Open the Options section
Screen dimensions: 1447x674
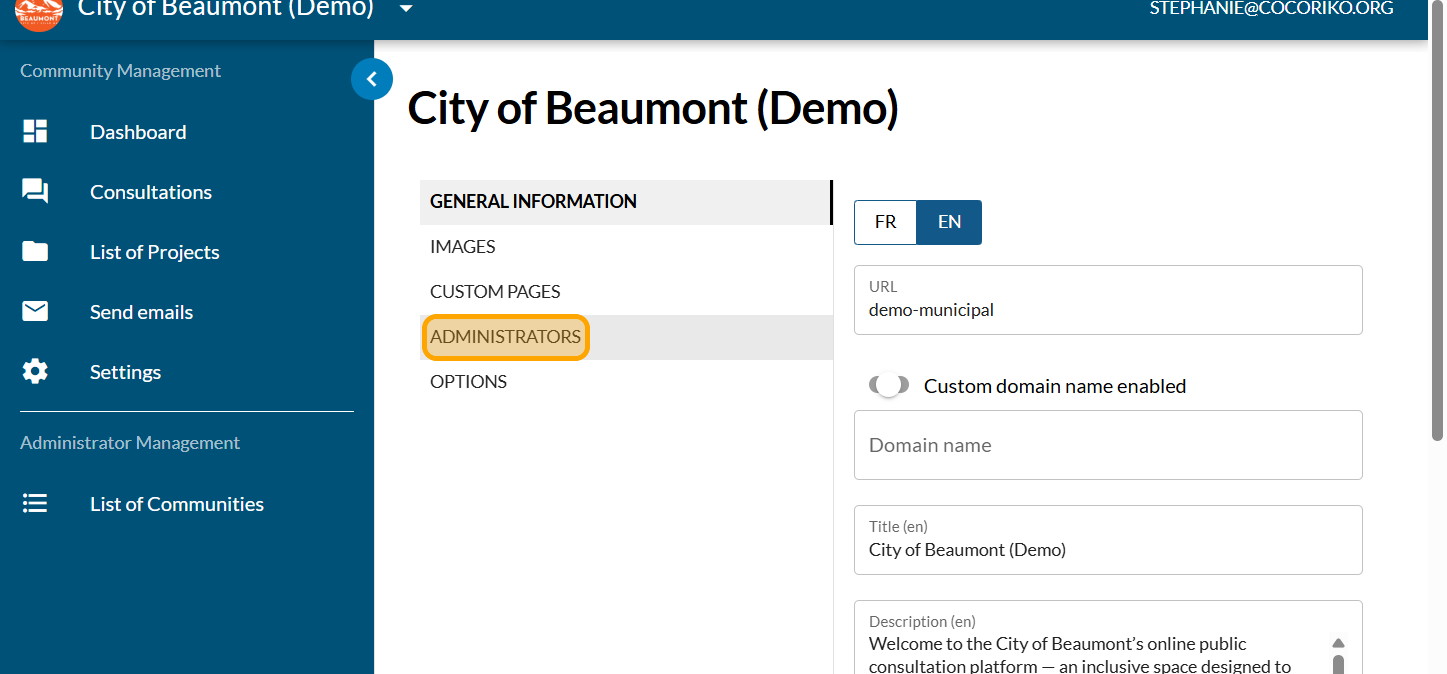tap(468, 382)
